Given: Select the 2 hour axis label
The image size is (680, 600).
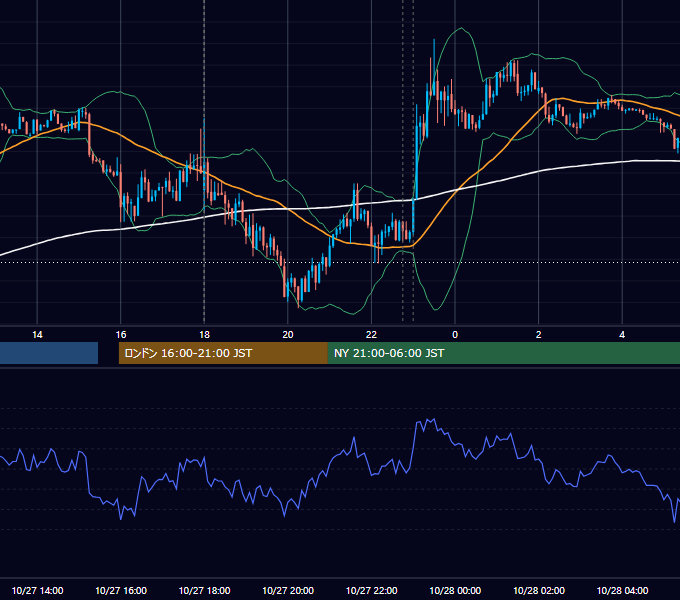Looking at the screenshot, I should pos(539,335).
